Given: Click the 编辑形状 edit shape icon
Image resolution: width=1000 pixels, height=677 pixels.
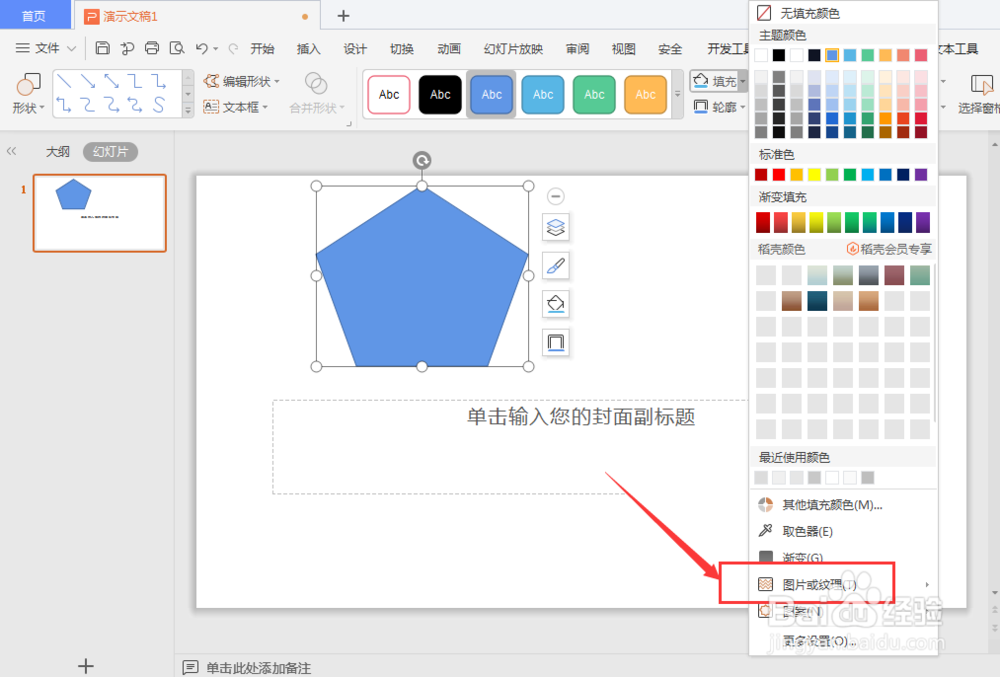Looking at the screenshot, I should [x=211, y=81].
